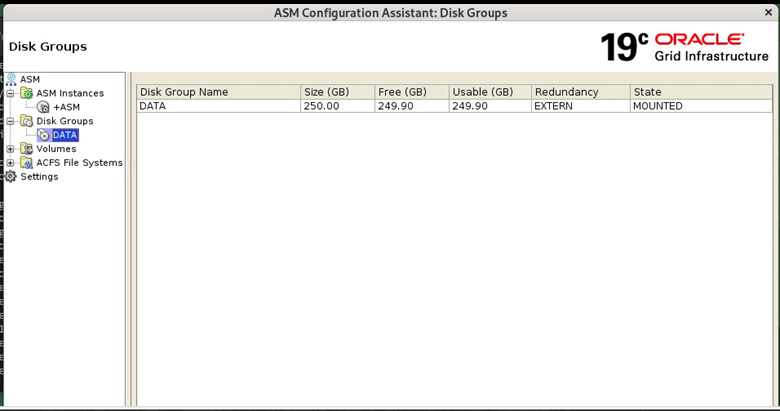
Task: Click the Redundancy column header
Action: (x=579, y=92)
